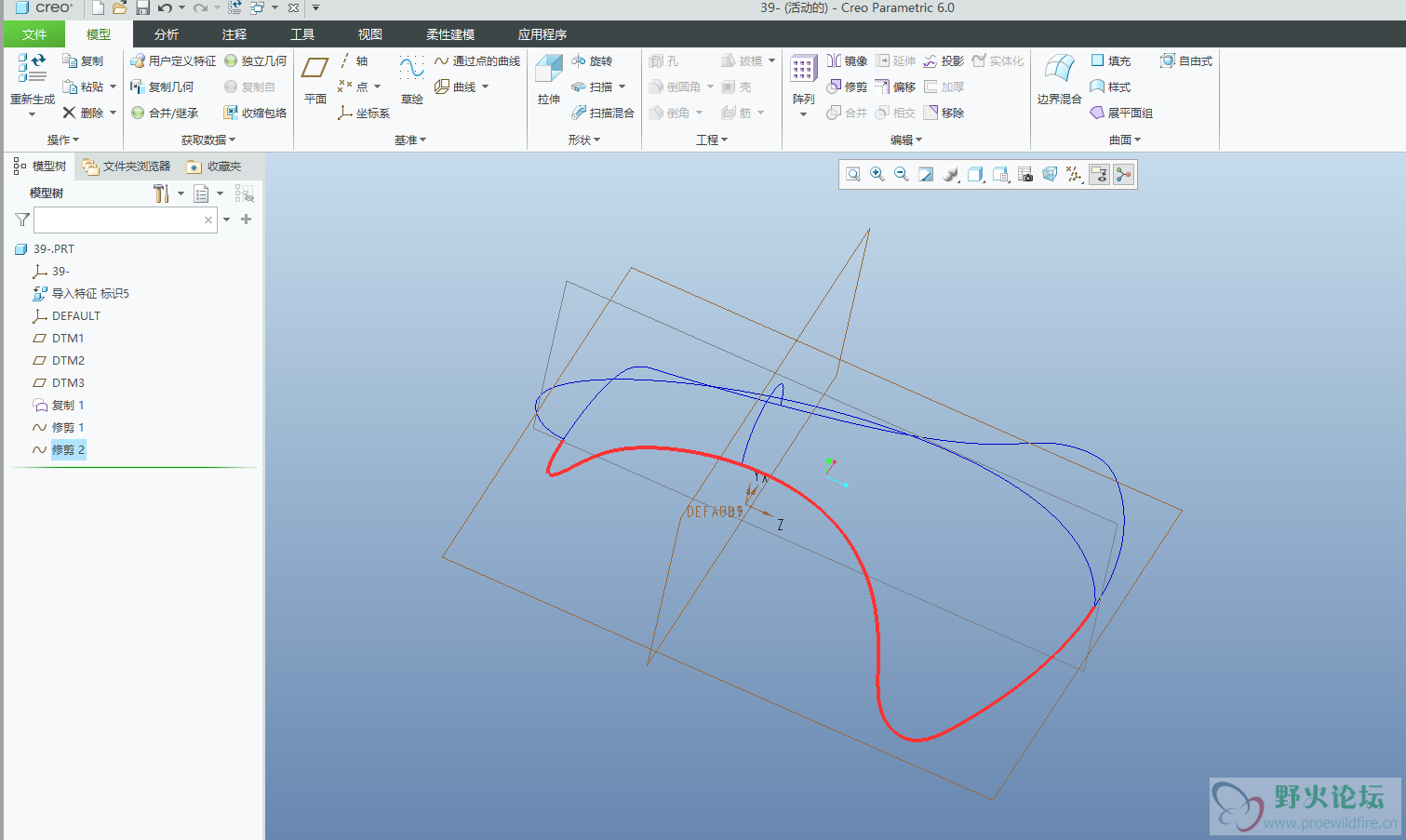
Task: Select 修剪 2 in the model tree
Action: pos(68,449)
